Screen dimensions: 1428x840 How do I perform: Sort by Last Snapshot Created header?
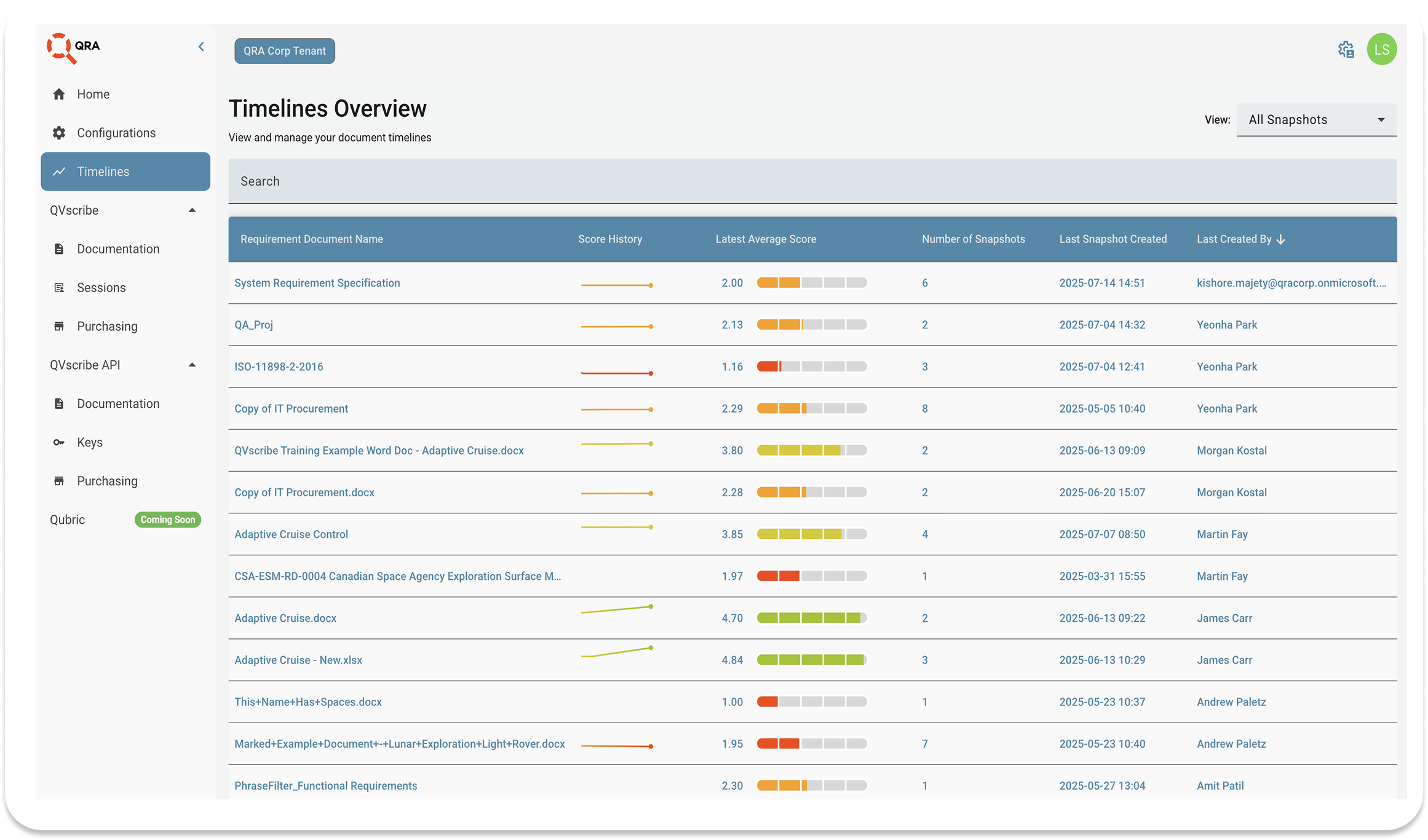tap(1113, 239)
